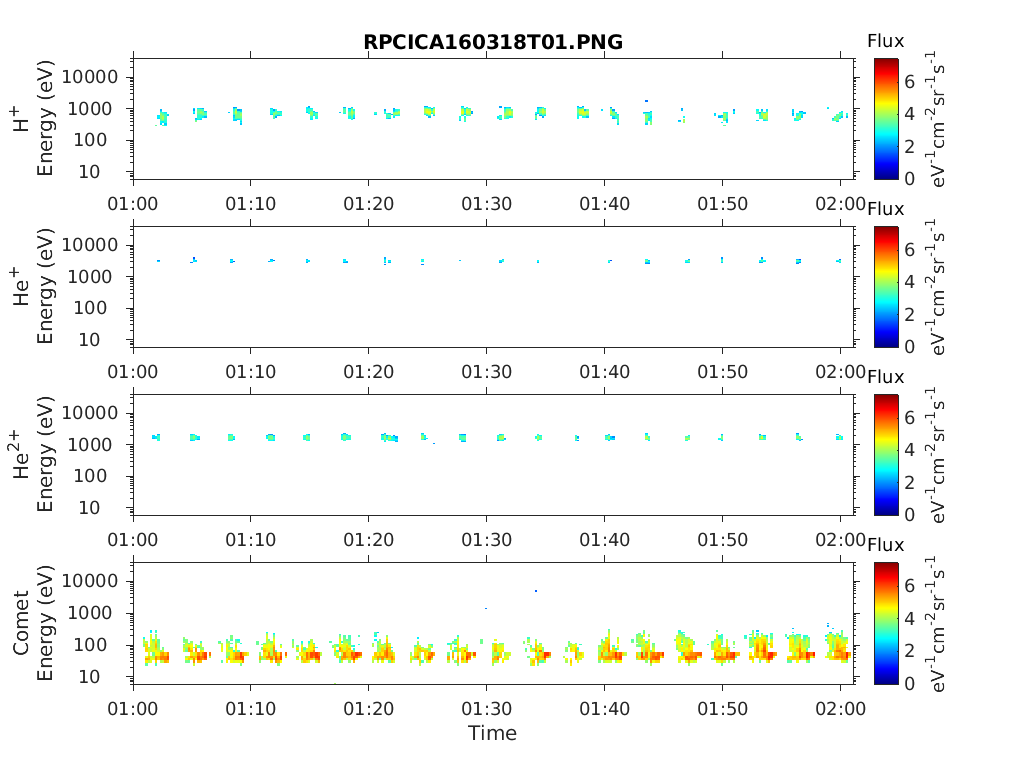Click the Comet y-axis label
The width and height of the screenshot is (1024, 768).
coord(21,623)
